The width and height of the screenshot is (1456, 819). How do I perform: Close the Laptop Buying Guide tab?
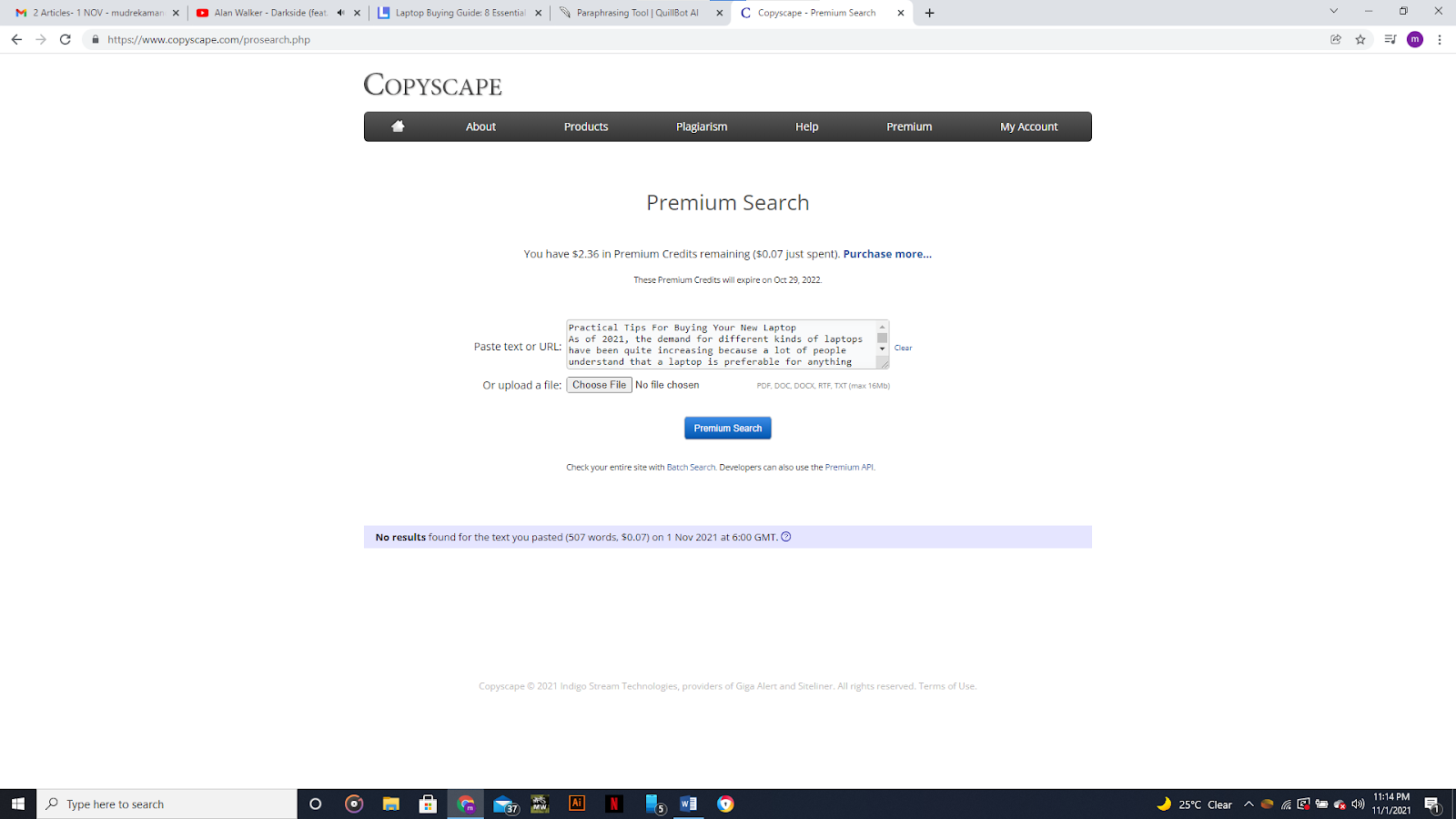coord(539,13)
